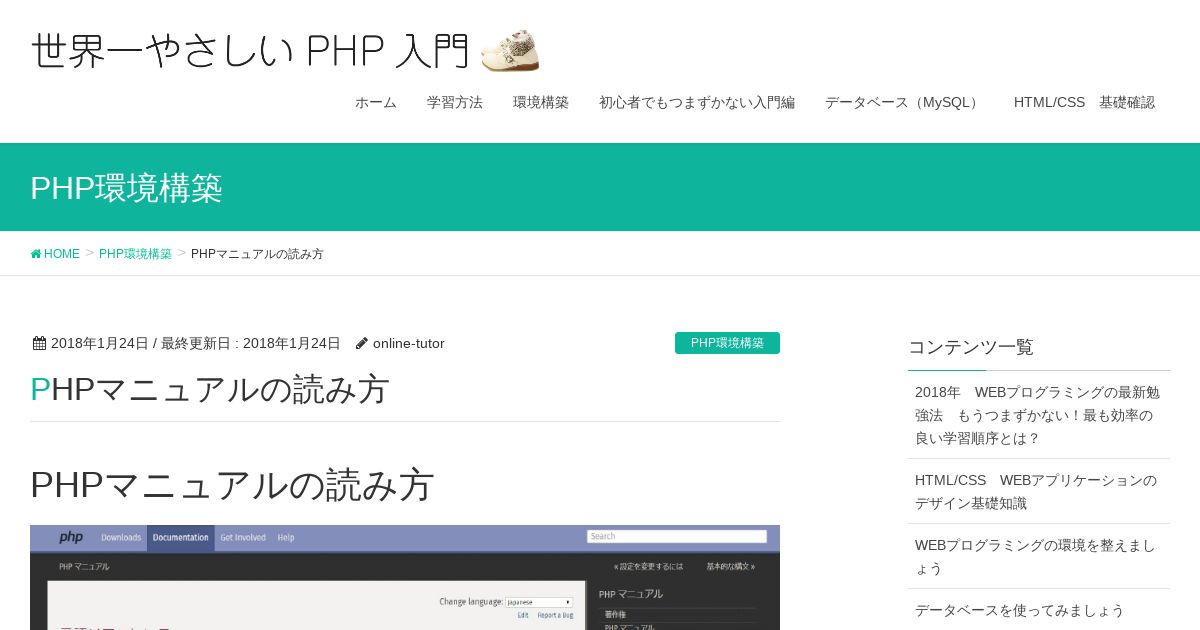The height and width of the screenshot is (630, 1200).
Task: Click the PHP manual screenshot image
Action: tap(405, 577)
